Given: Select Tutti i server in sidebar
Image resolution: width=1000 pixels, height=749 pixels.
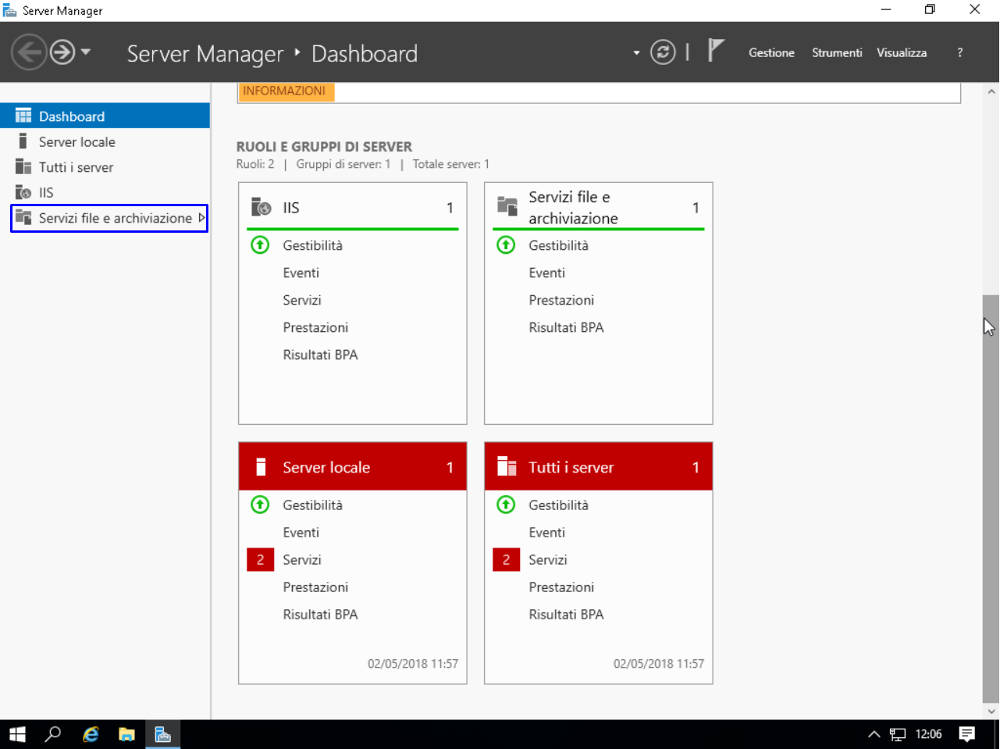Looking at the screenshot, I should [105, 167].
